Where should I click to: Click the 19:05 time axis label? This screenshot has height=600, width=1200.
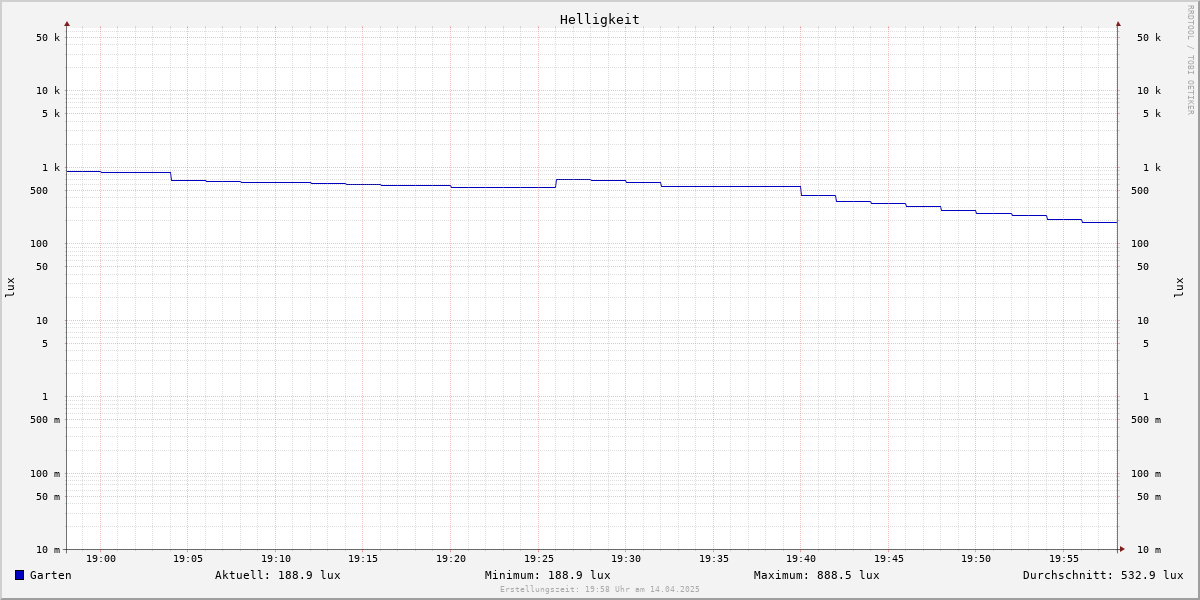tap(188, 559)
